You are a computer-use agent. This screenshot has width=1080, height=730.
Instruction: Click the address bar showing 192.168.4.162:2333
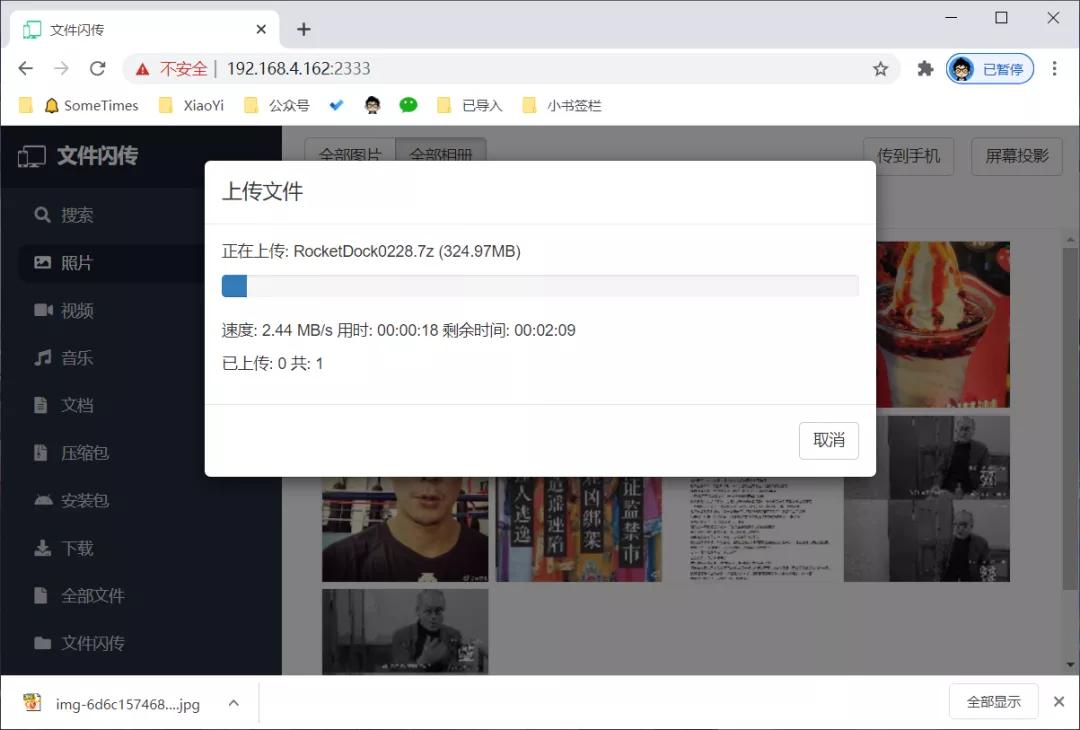510,69
